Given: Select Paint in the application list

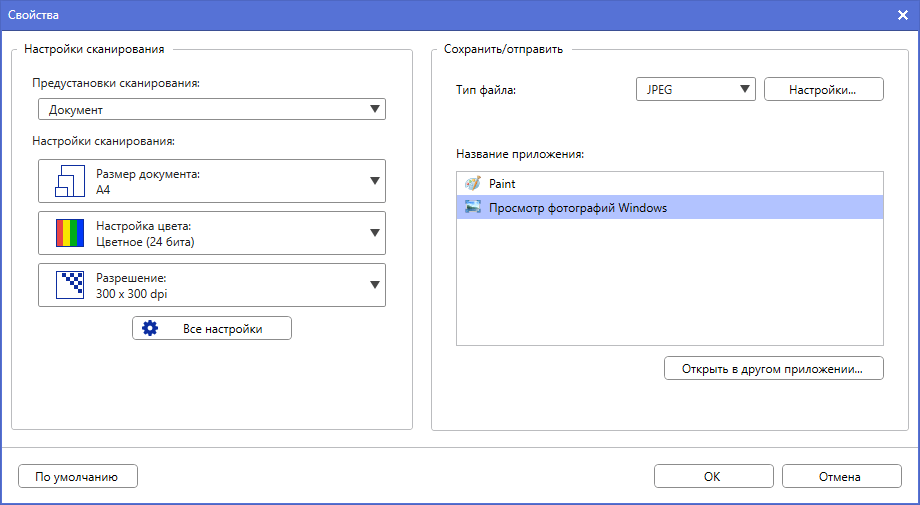Looking at the screenshot, I should point(502,184).
